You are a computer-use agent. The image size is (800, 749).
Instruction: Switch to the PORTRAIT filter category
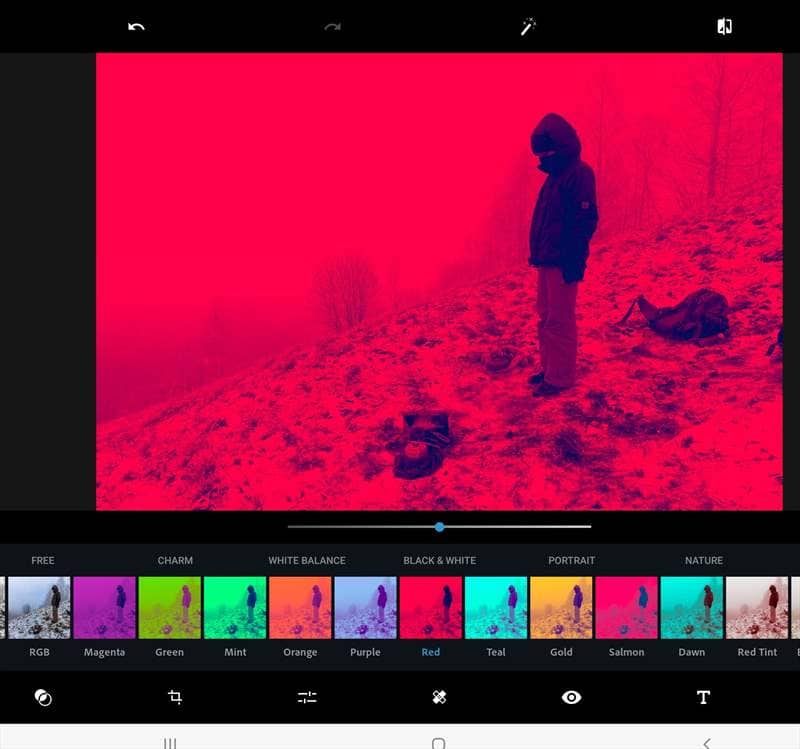pos(571,560)
